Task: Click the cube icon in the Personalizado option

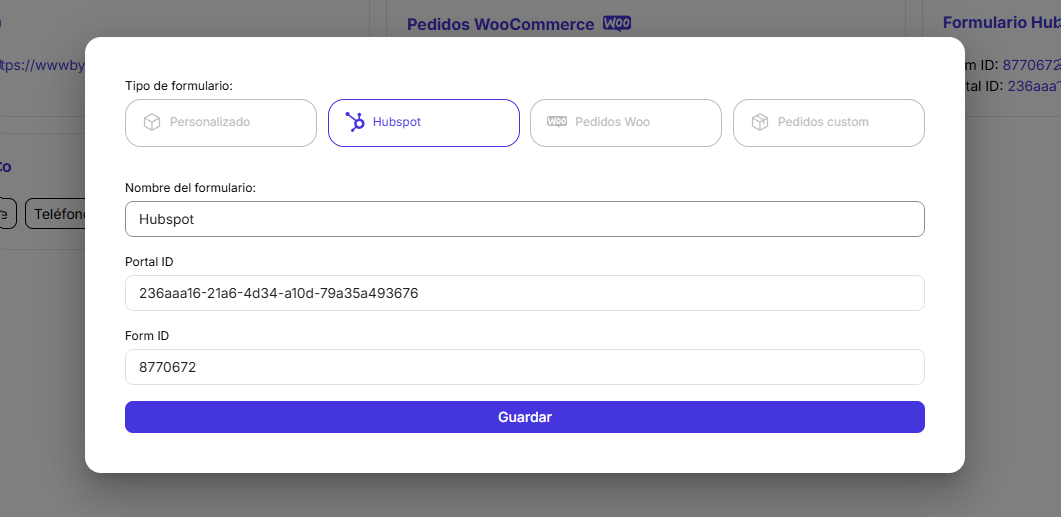Action: click(x=152, y=122)
